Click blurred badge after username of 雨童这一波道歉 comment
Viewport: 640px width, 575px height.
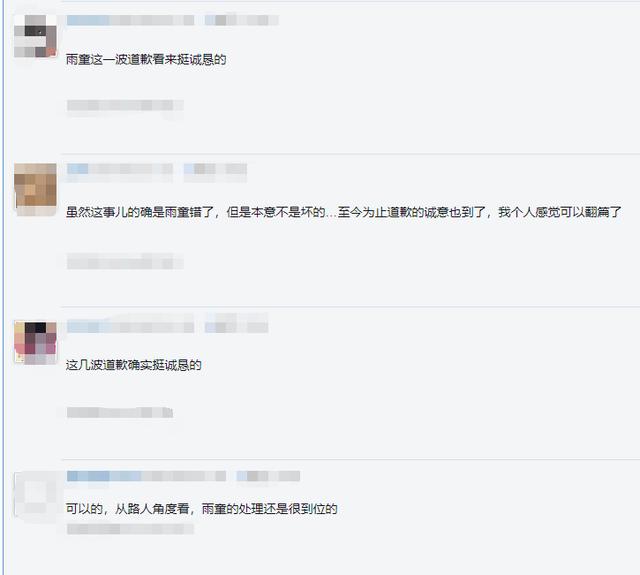[x=242, y=20]
